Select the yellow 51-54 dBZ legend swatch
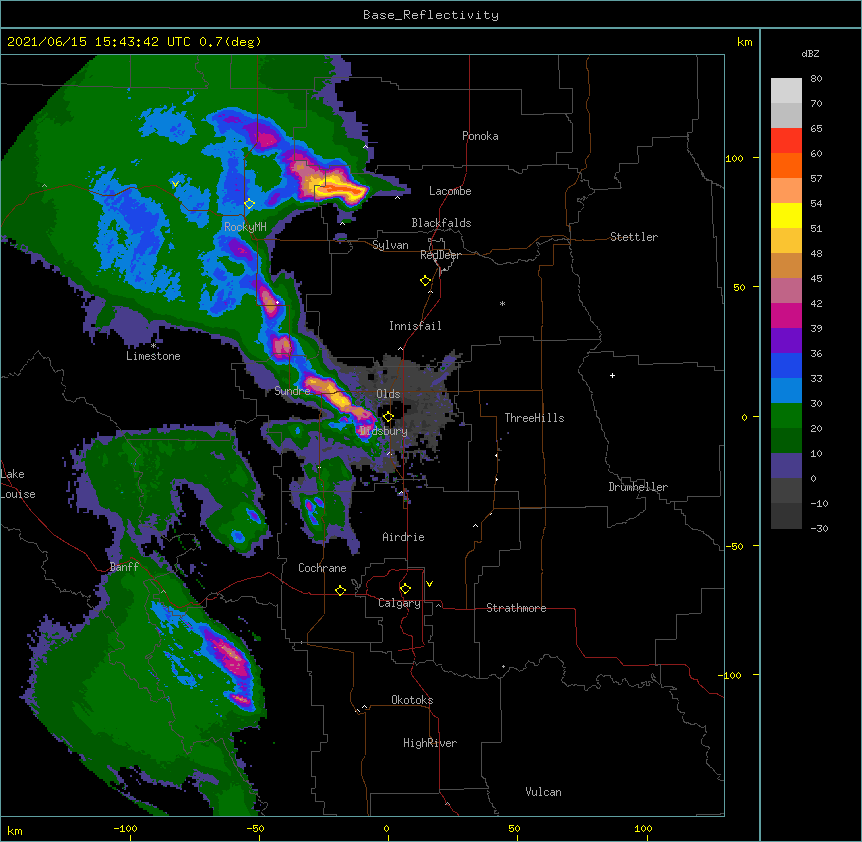Image resolution: width=862 pixels, height=842 pixels. coord(786,215)
